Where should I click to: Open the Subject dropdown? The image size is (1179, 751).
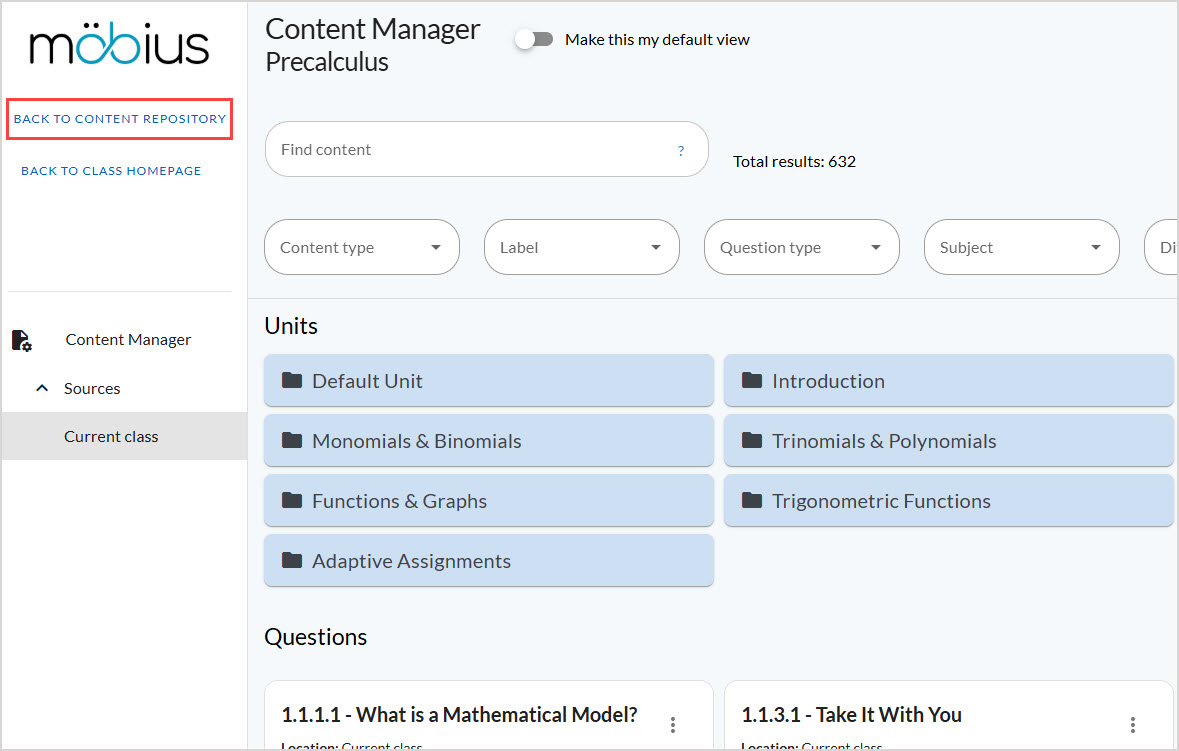pyautogui.click(x=1021, y=247)
